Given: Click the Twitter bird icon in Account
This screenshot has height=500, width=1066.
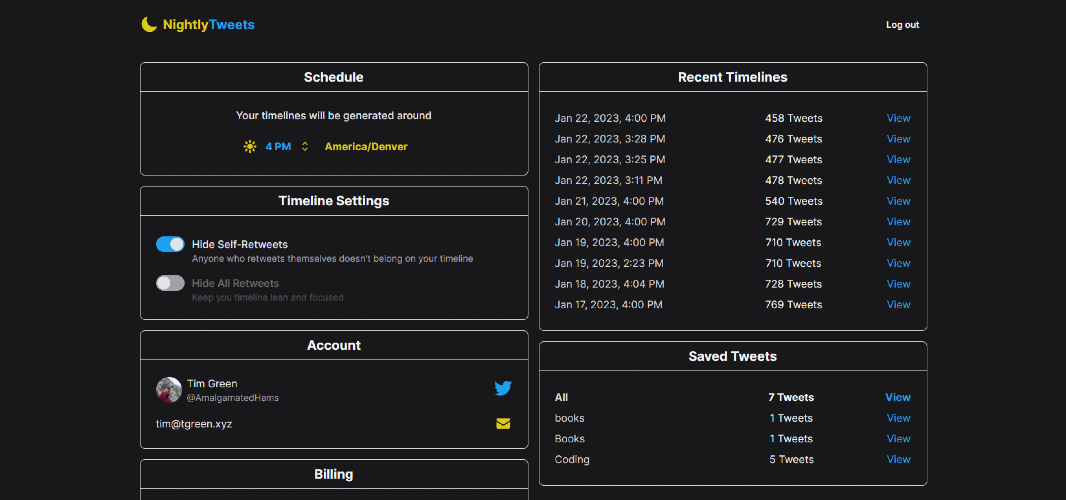Looking at the screenshot, I should 503,388.
